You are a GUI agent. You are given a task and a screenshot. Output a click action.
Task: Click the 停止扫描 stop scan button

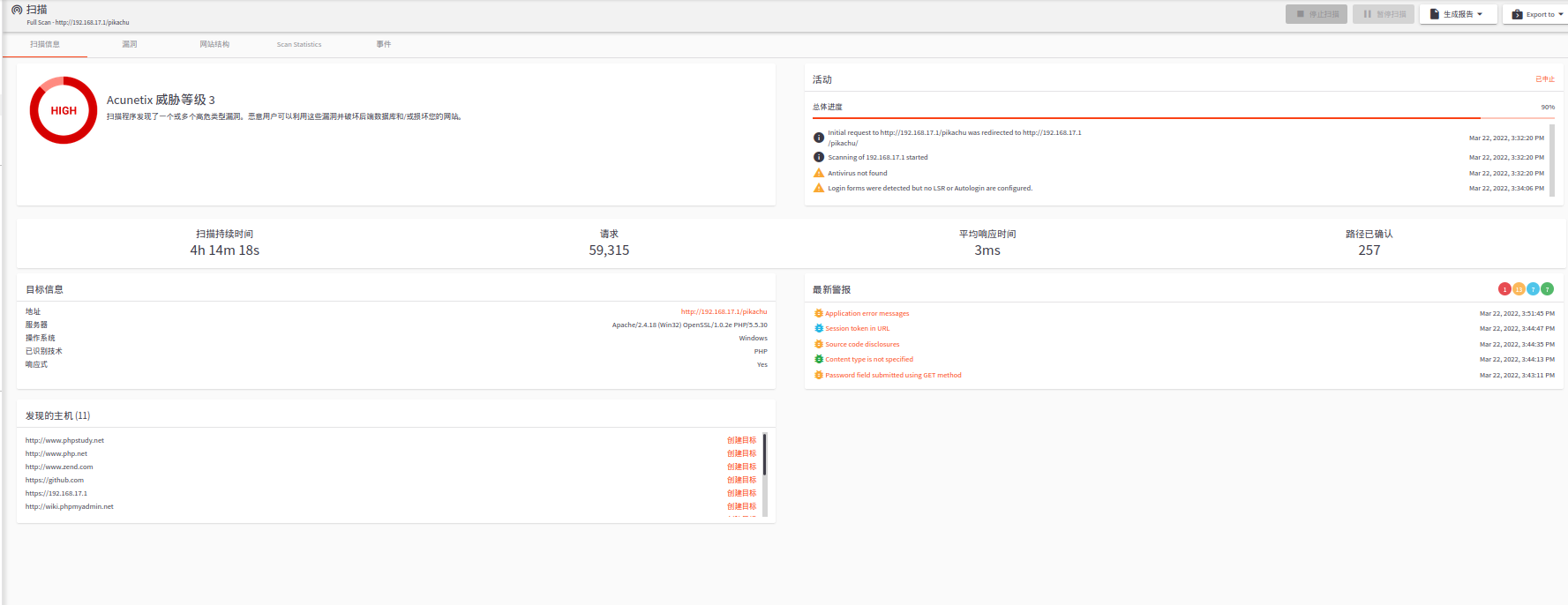(x=1316, y=14)
